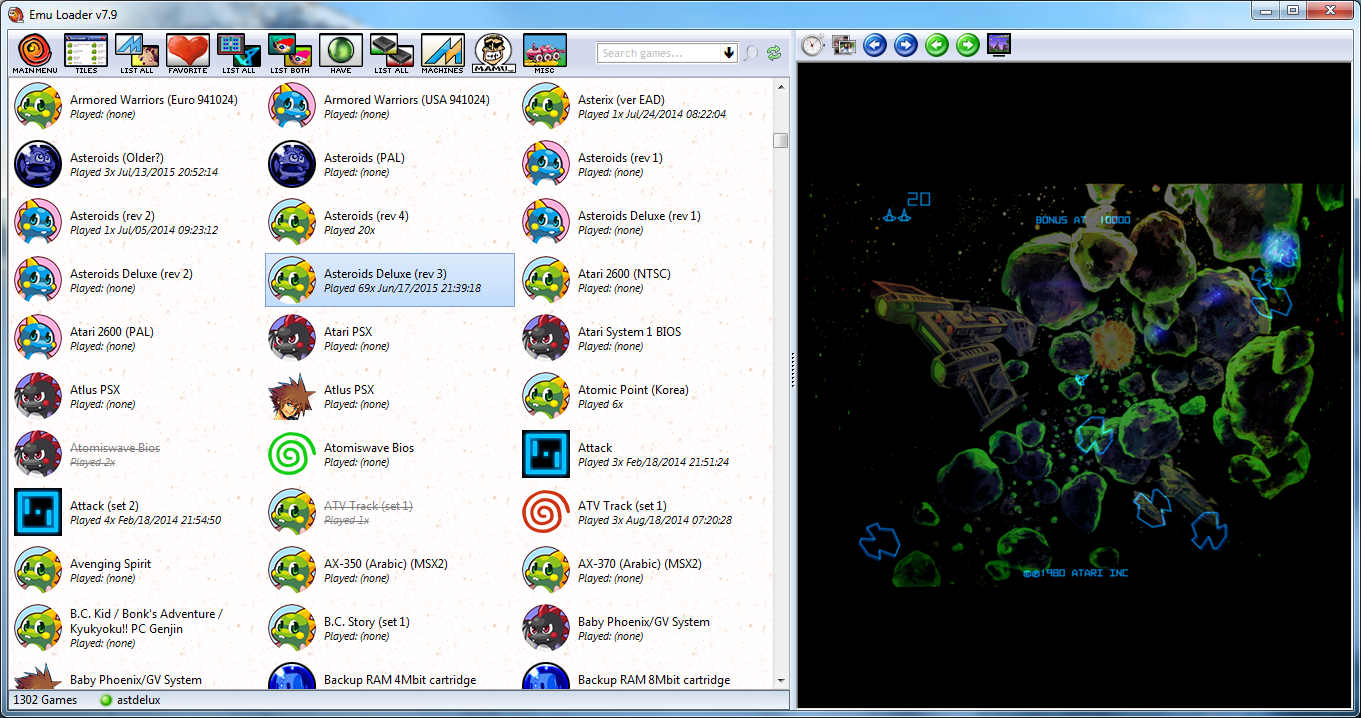
Task: Show Favorite games with heart icon
Action: coord(188,54)
